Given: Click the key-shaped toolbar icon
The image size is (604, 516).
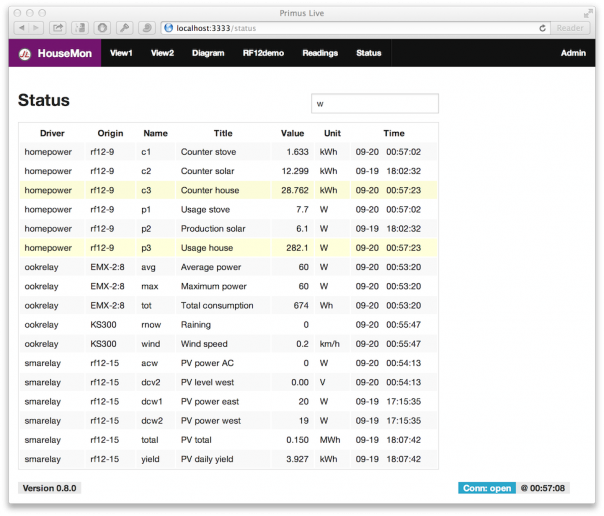Looking at the screenshot, I should [124, 28].
